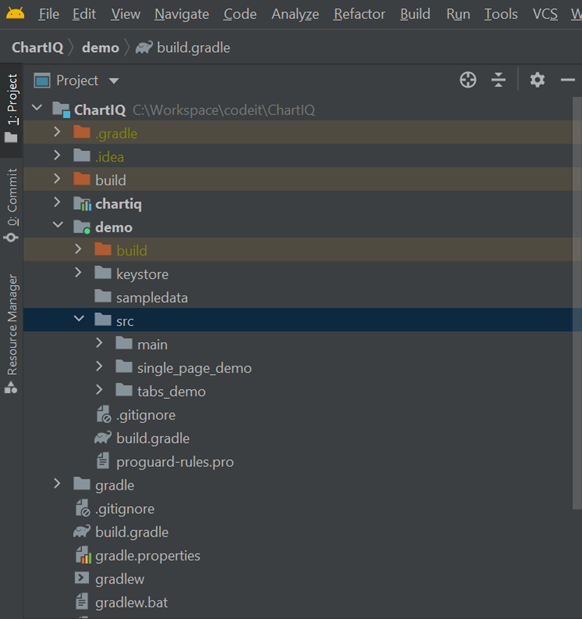
Task: Toggle the Resource Manager tool window
Action: (11, 334)
